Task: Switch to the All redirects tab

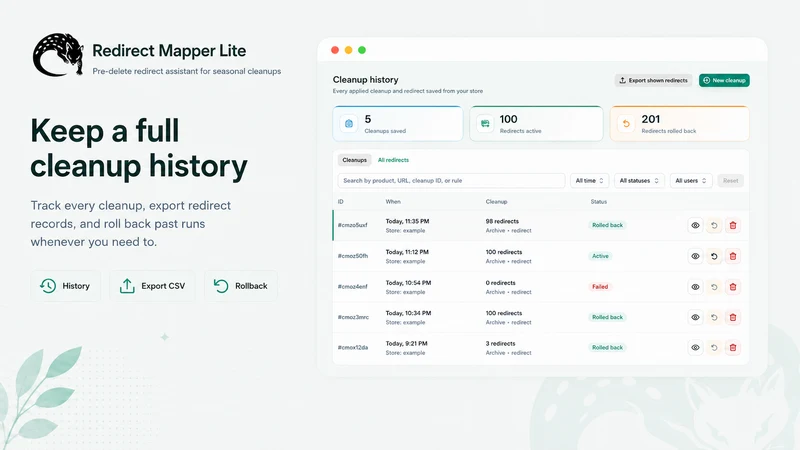Action: [393, 160]
